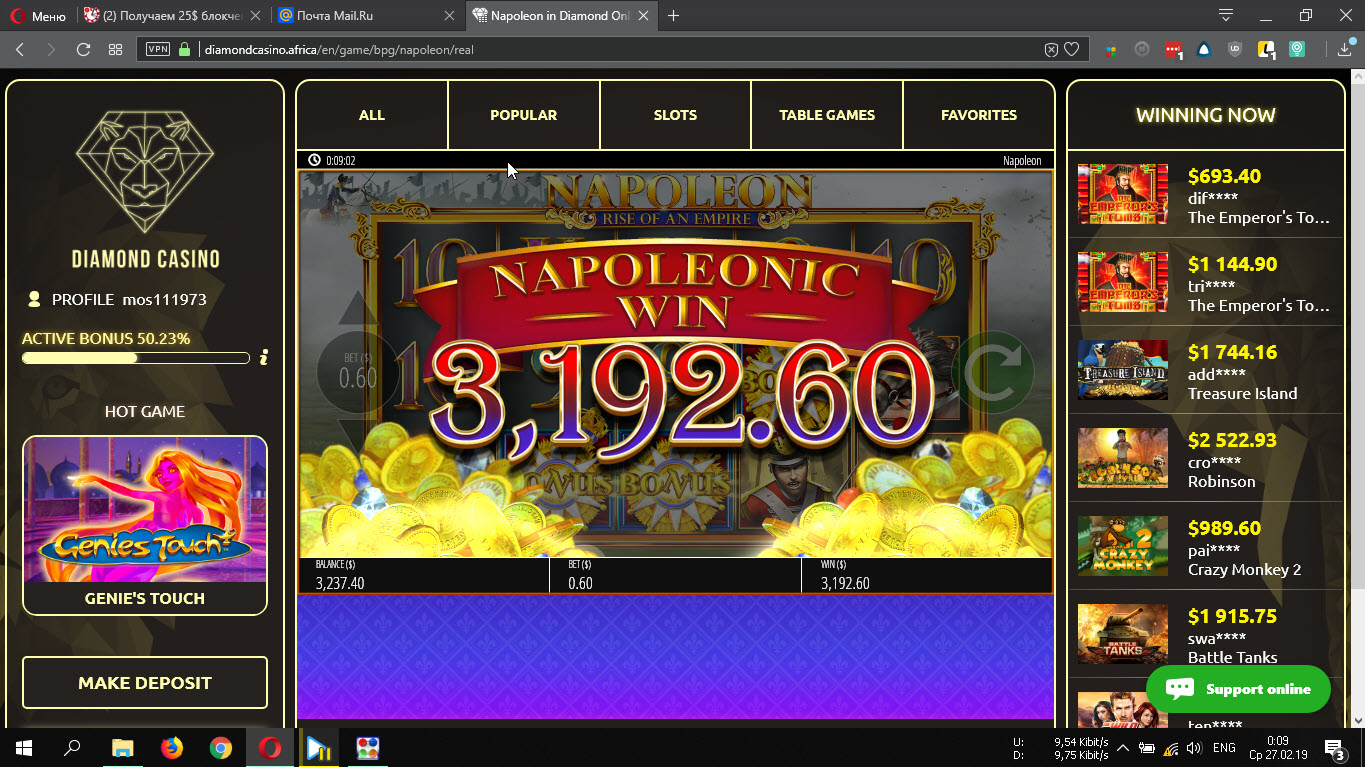Click the Napoleon spin button
1365x767 pixels.
point(992,371)
